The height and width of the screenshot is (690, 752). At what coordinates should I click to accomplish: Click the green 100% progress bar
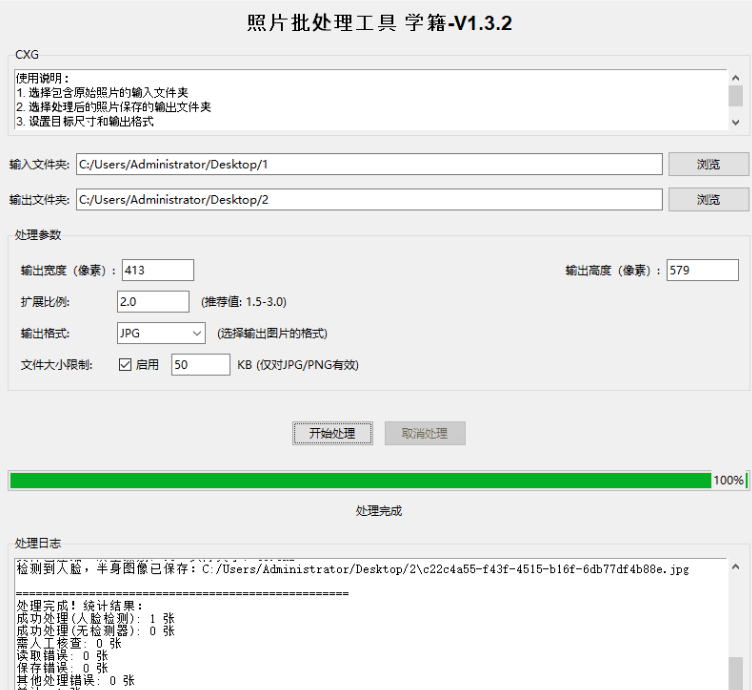coord(360,480)
